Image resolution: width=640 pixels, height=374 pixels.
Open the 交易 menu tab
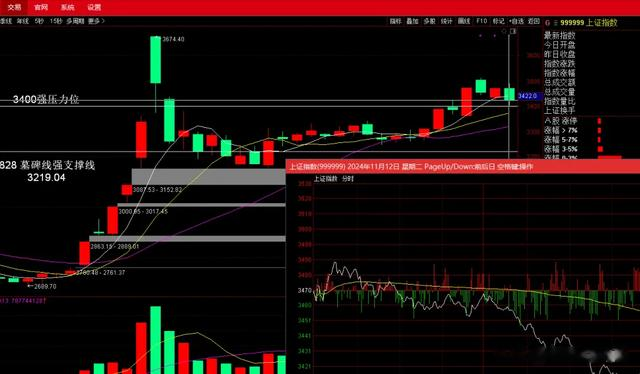tap(14, 7)
